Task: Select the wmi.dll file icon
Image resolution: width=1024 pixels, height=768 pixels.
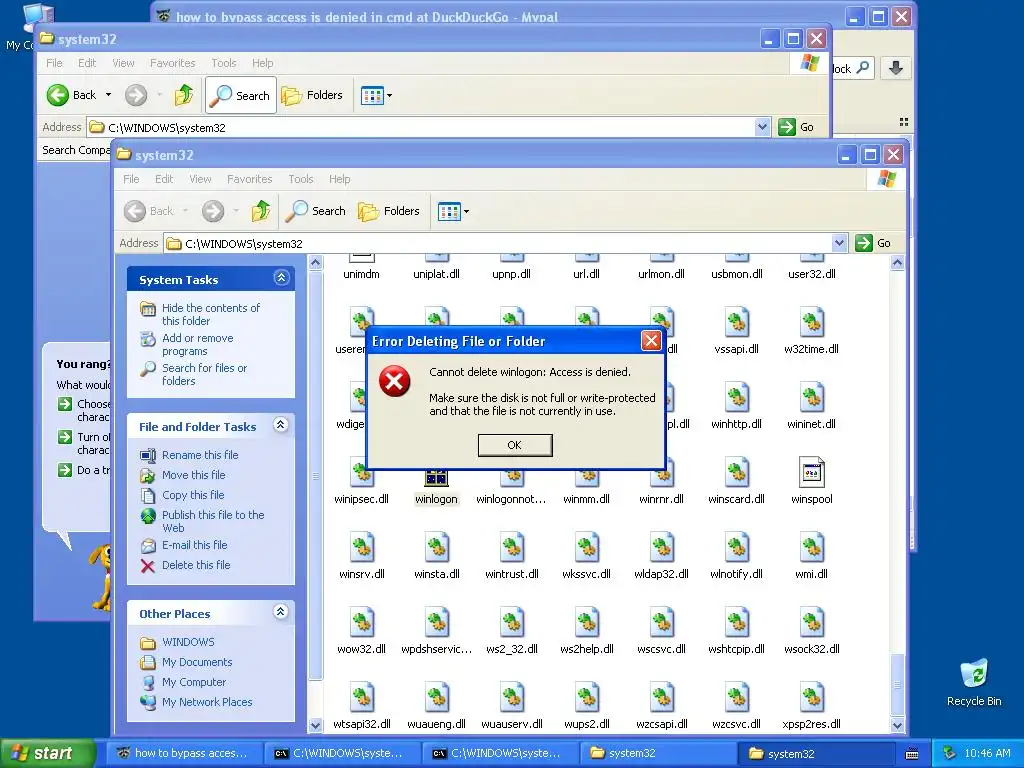Action: coord(811,547)
